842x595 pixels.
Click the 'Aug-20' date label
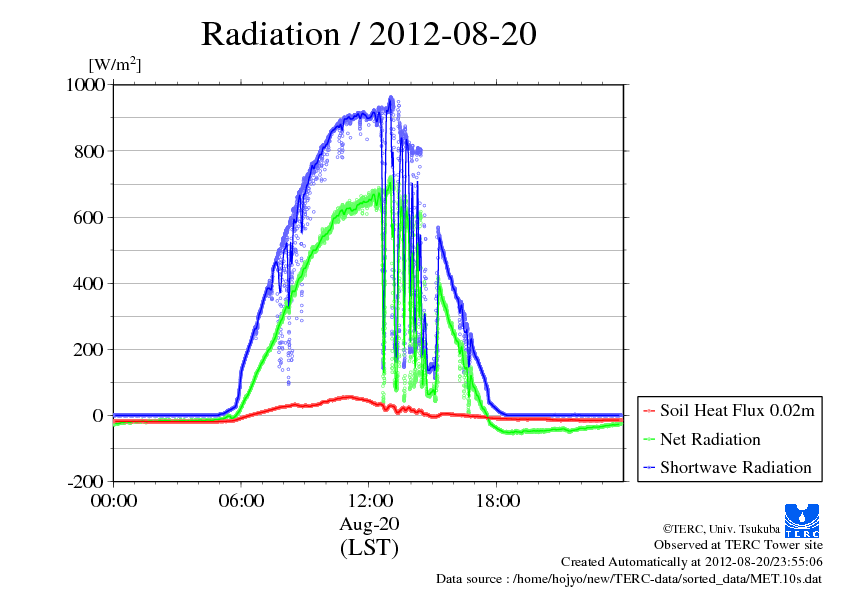click(369, 524)
